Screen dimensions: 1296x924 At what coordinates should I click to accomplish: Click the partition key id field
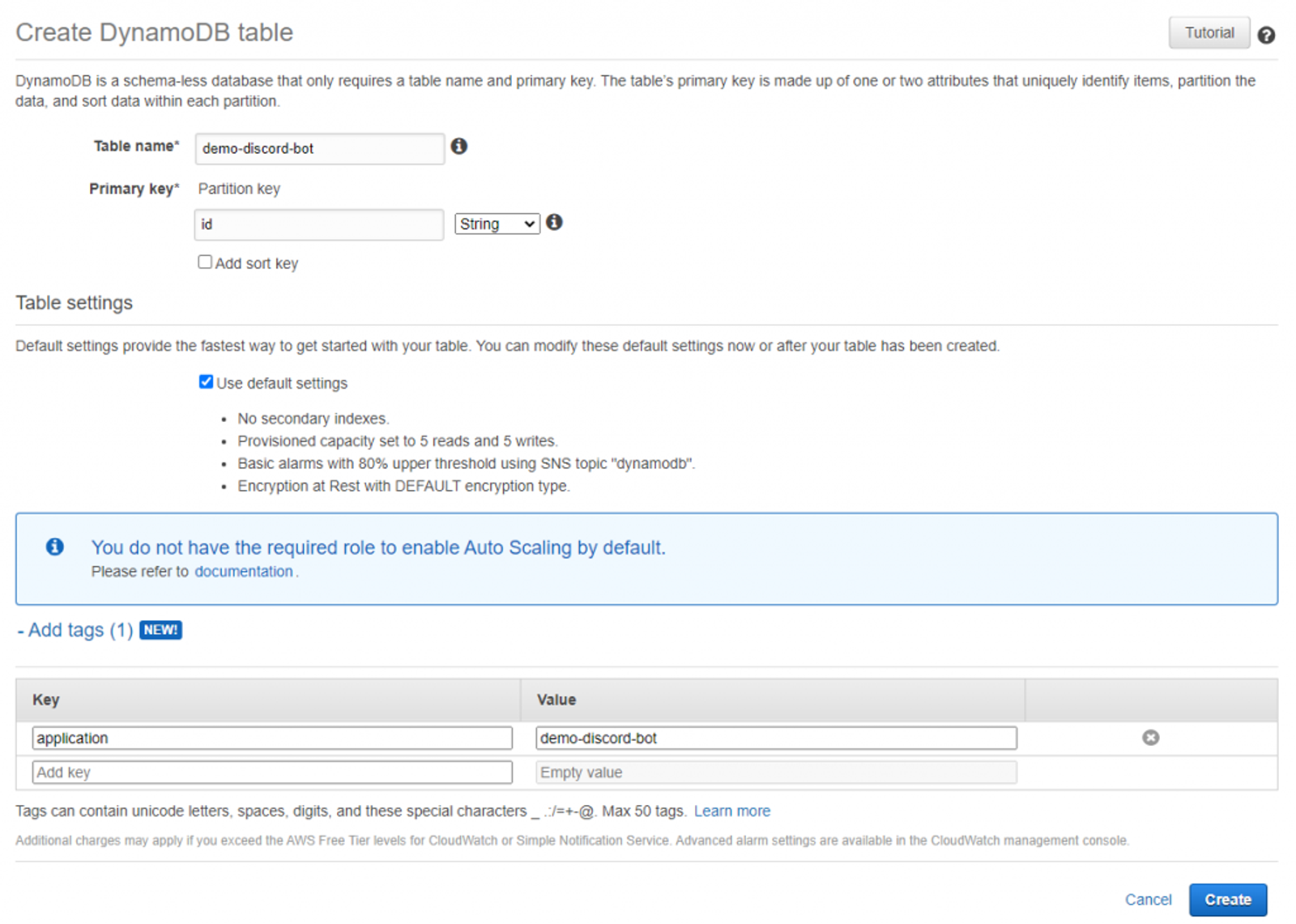pyautogui.click(x=319, y=224)
